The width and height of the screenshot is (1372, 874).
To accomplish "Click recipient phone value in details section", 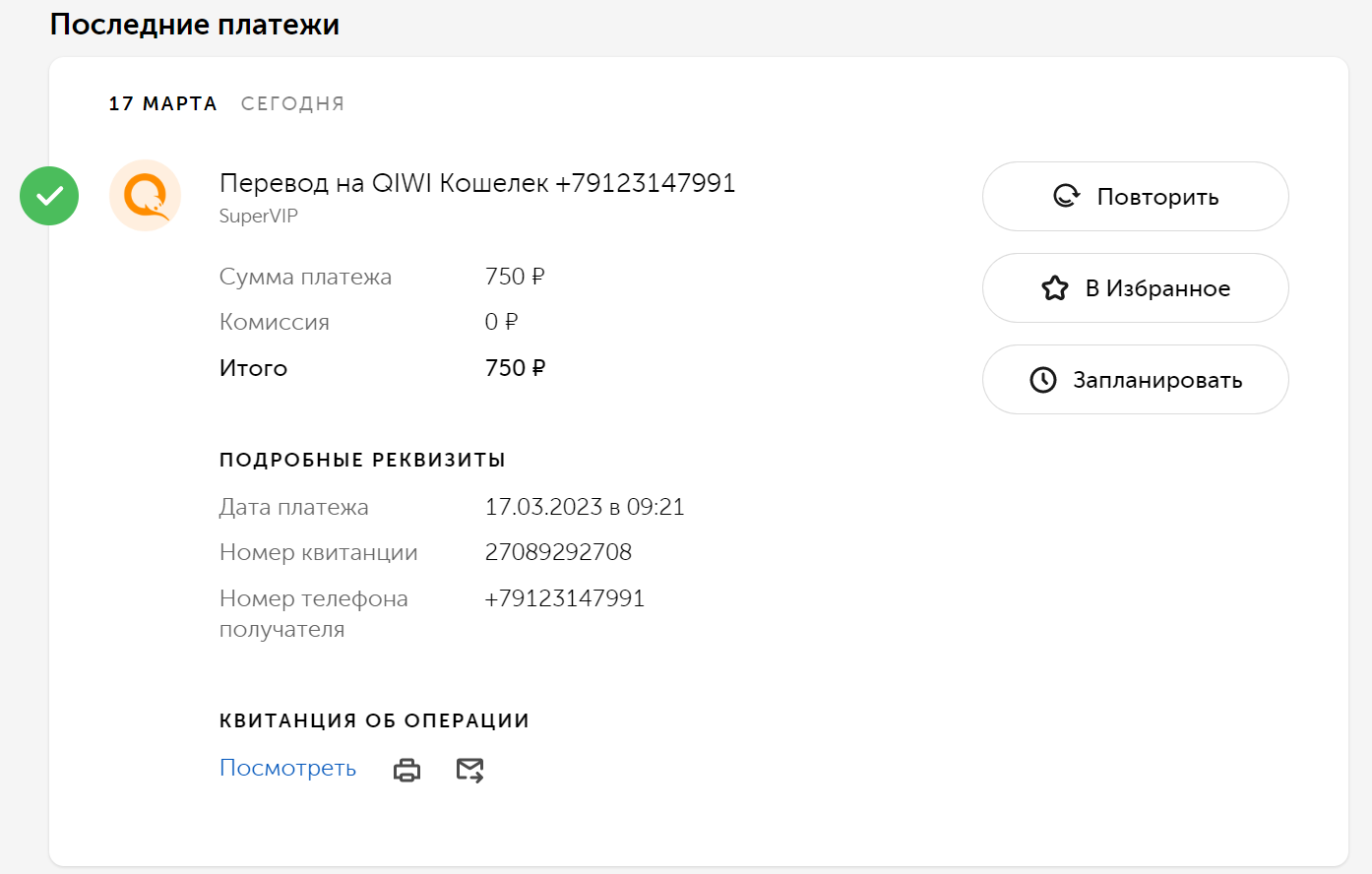I will point(565,598).
